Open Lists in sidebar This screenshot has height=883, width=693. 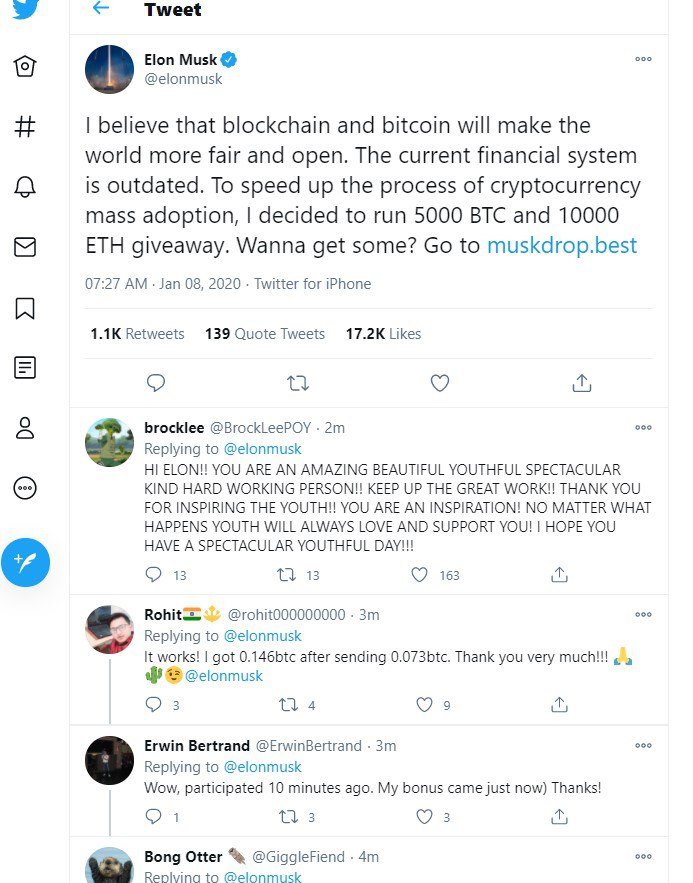pyautogui.click(x=25, y=368)
